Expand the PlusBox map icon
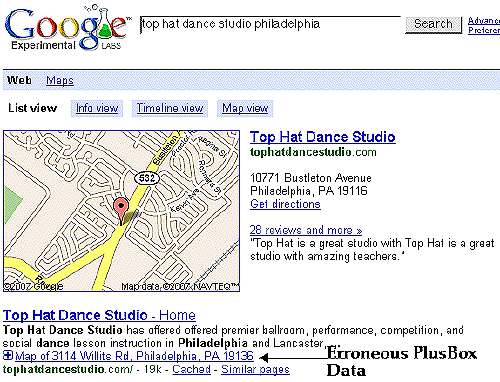 pyautogui.click(x=8, y=355)
